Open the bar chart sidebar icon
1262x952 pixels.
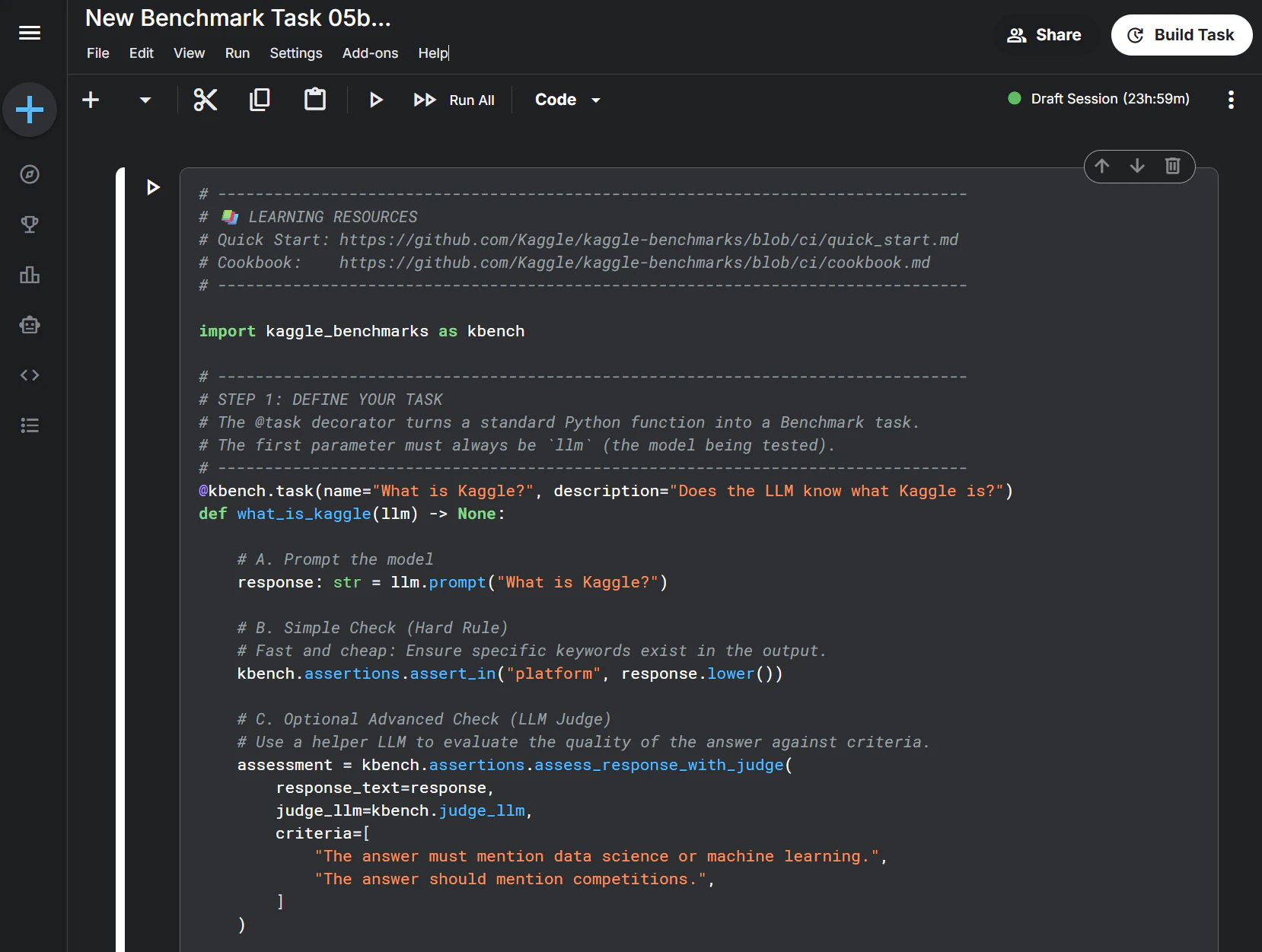[x=30, y=275]
